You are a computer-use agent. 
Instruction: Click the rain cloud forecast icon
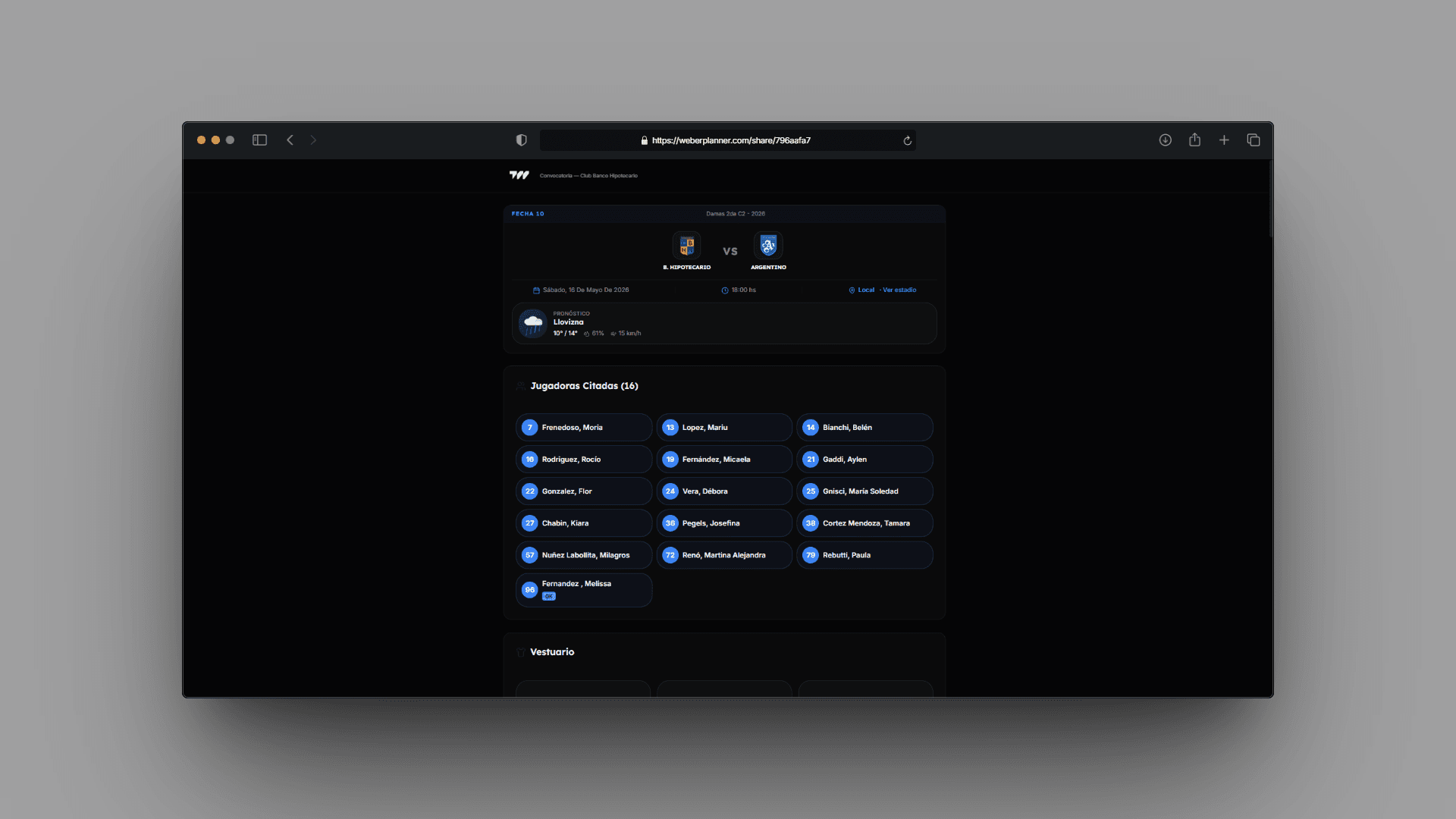tap(533, 324)
